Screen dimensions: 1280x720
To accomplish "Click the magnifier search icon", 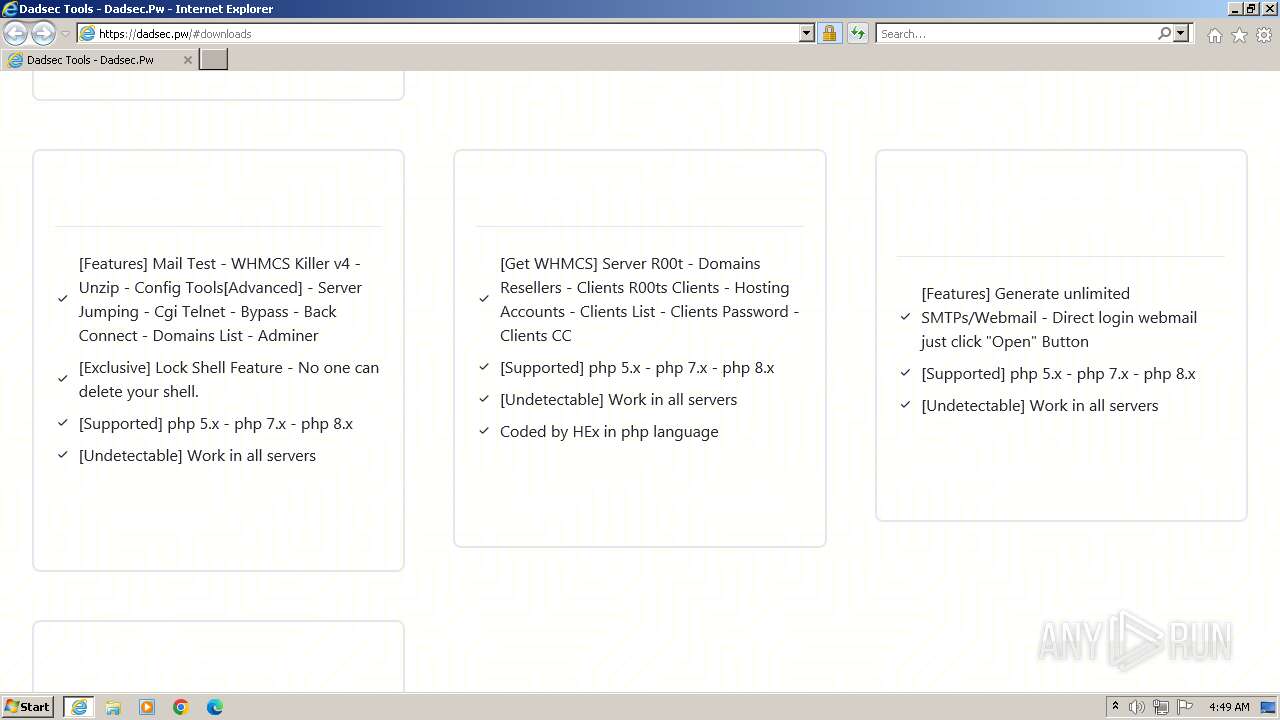I will tap(1164, 33).
